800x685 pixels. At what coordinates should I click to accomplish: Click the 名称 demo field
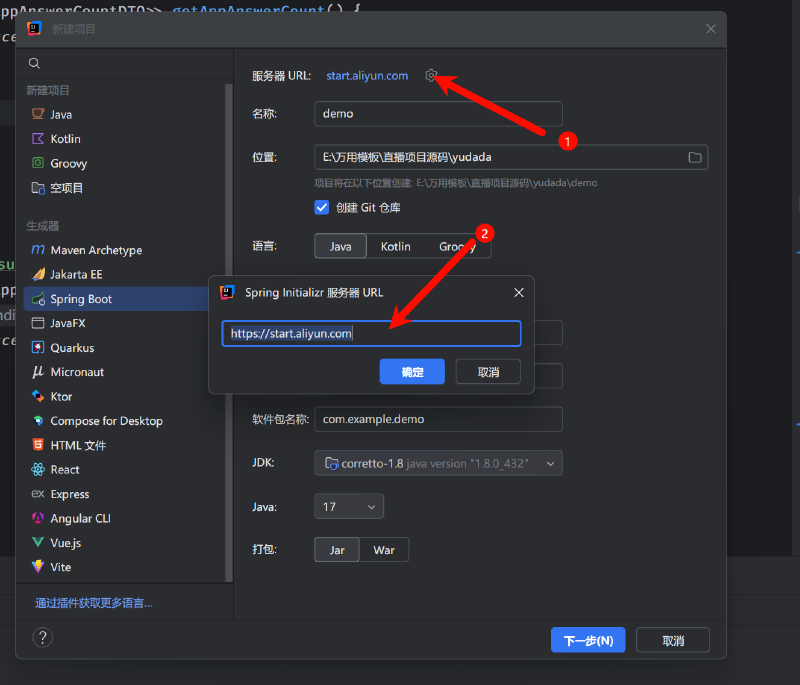pyautogui.click(x=438, y=113)
